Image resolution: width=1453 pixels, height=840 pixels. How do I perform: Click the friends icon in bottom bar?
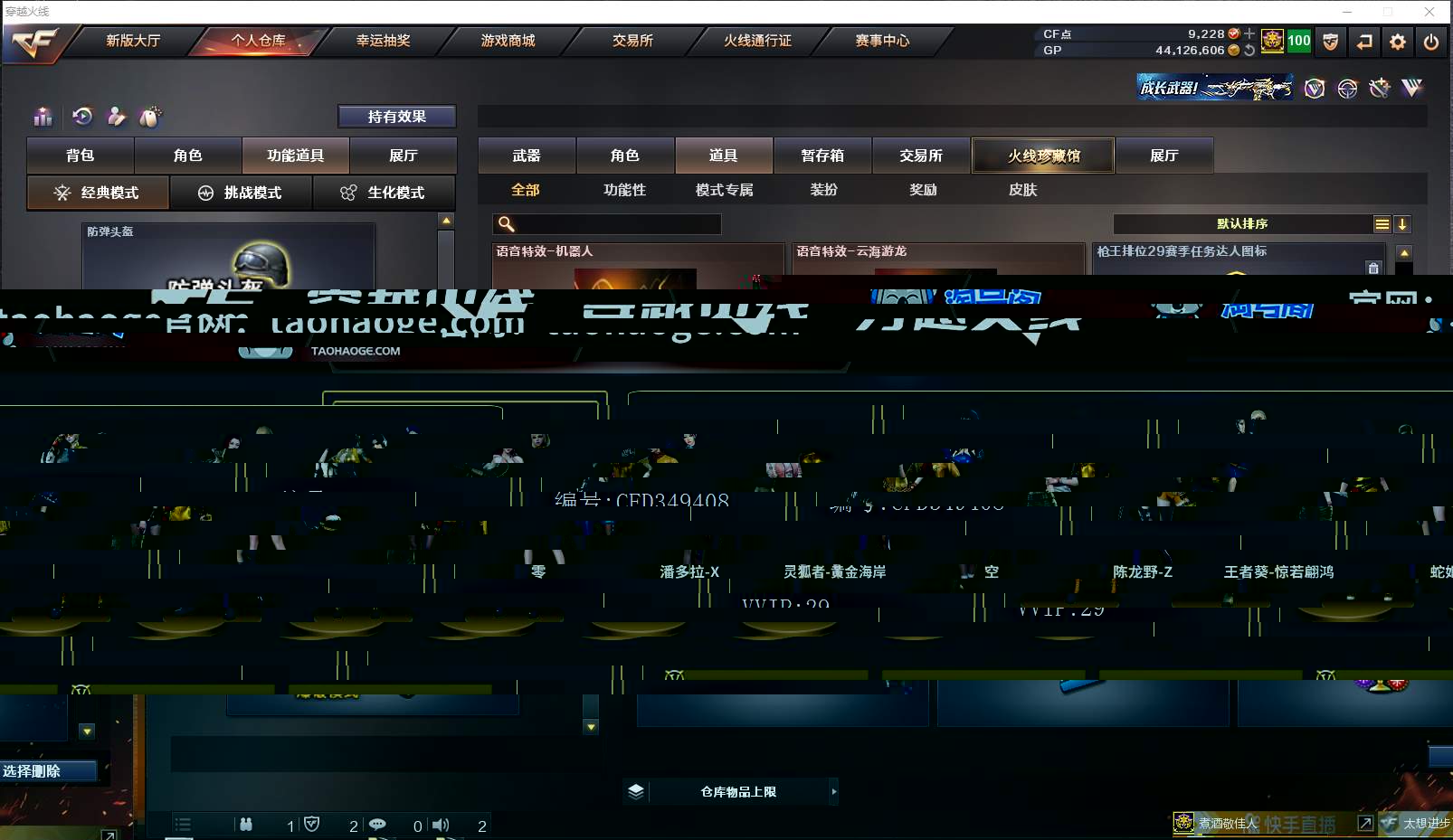pyautogui.click(x=246, y=825)
